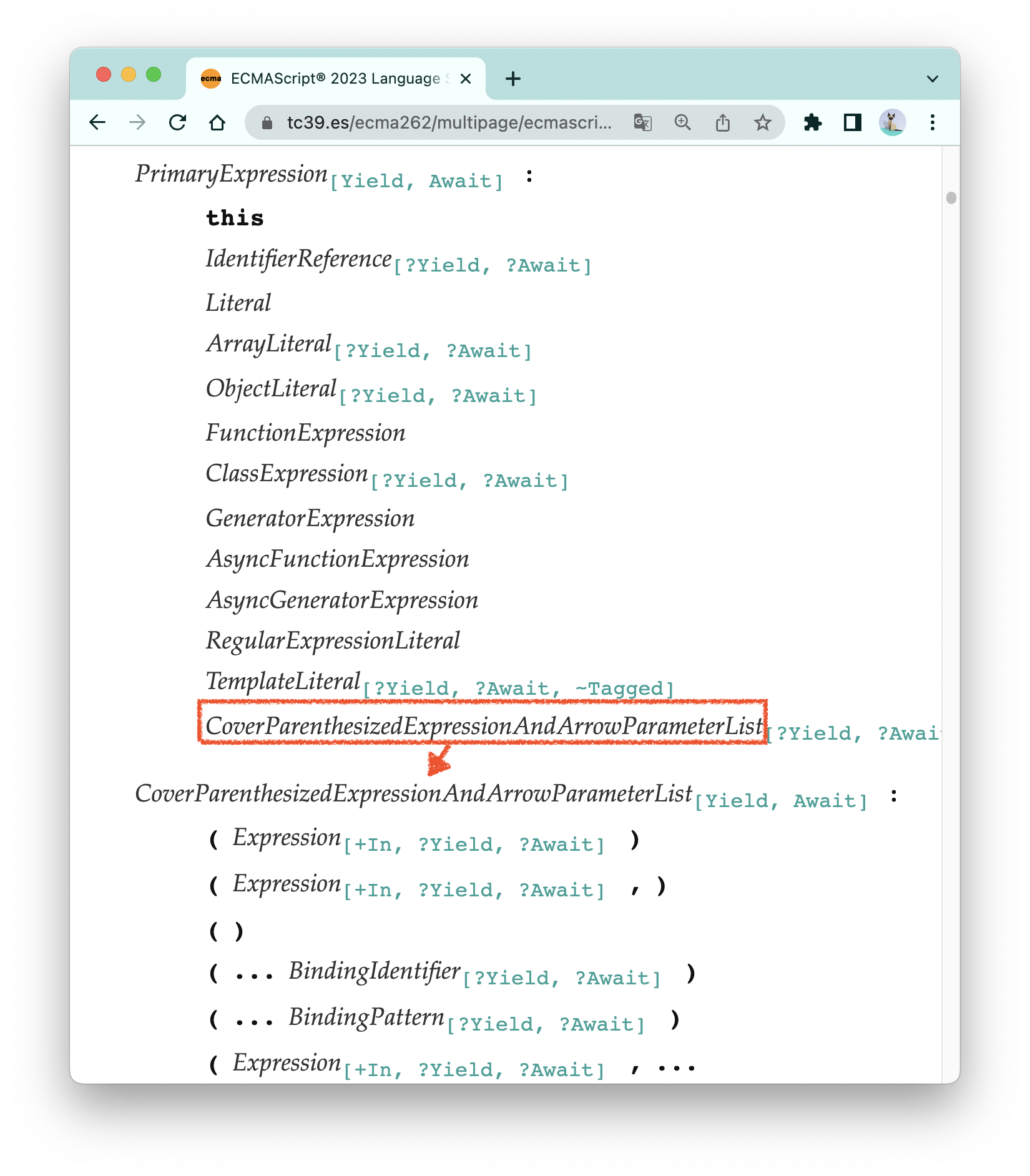This screenshot has height=1176, width=1030.
Task: Bookmark this tab with the star
Action: 762,122
